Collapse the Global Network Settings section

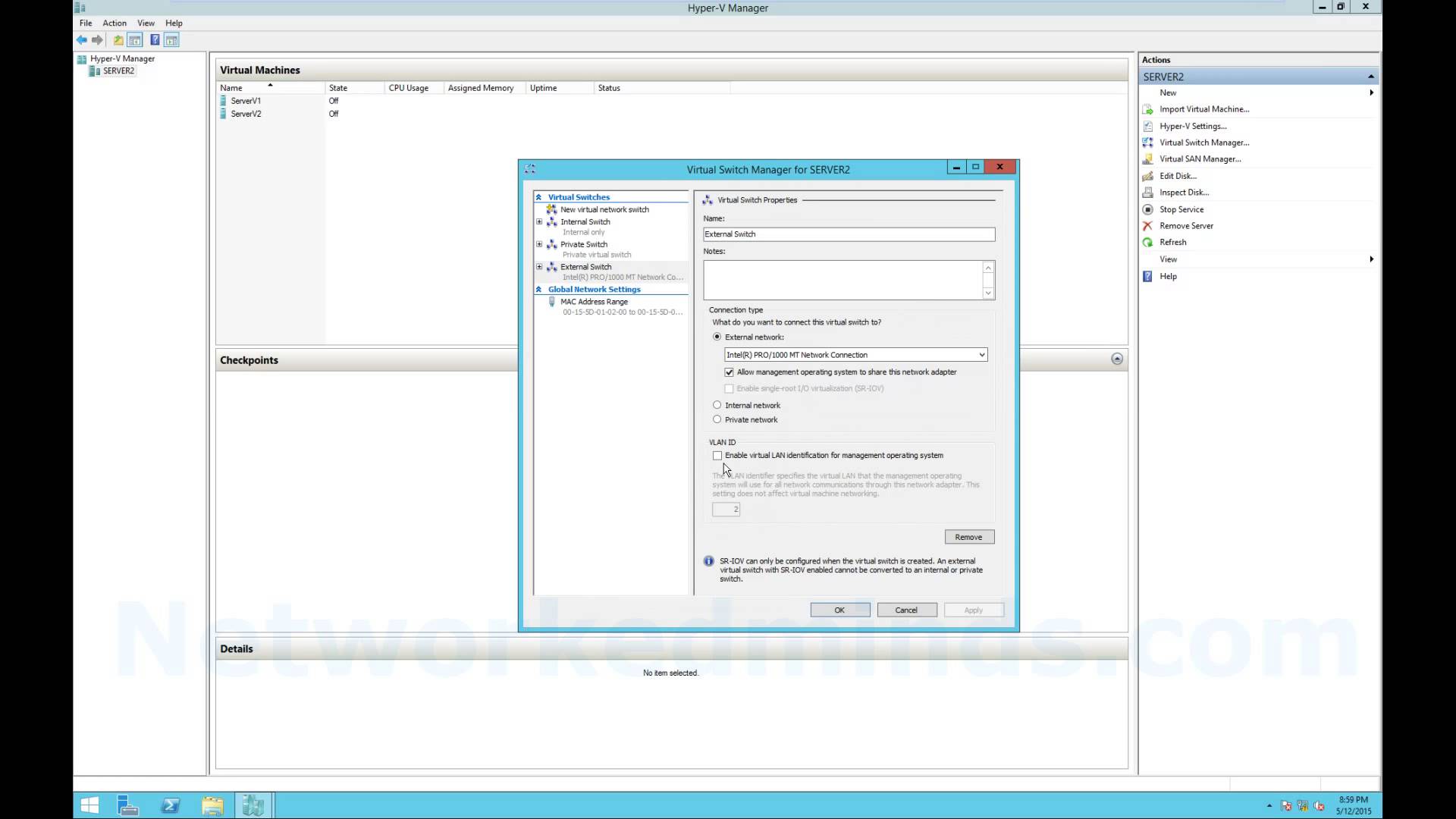pyautogui.click(x=539, y=290)
